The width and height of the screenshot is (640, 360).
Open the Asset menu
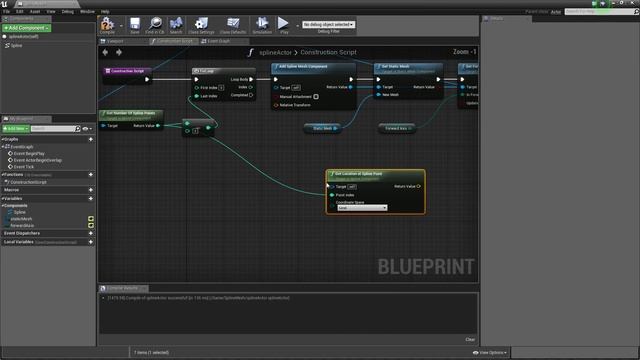tap(35, 11)
